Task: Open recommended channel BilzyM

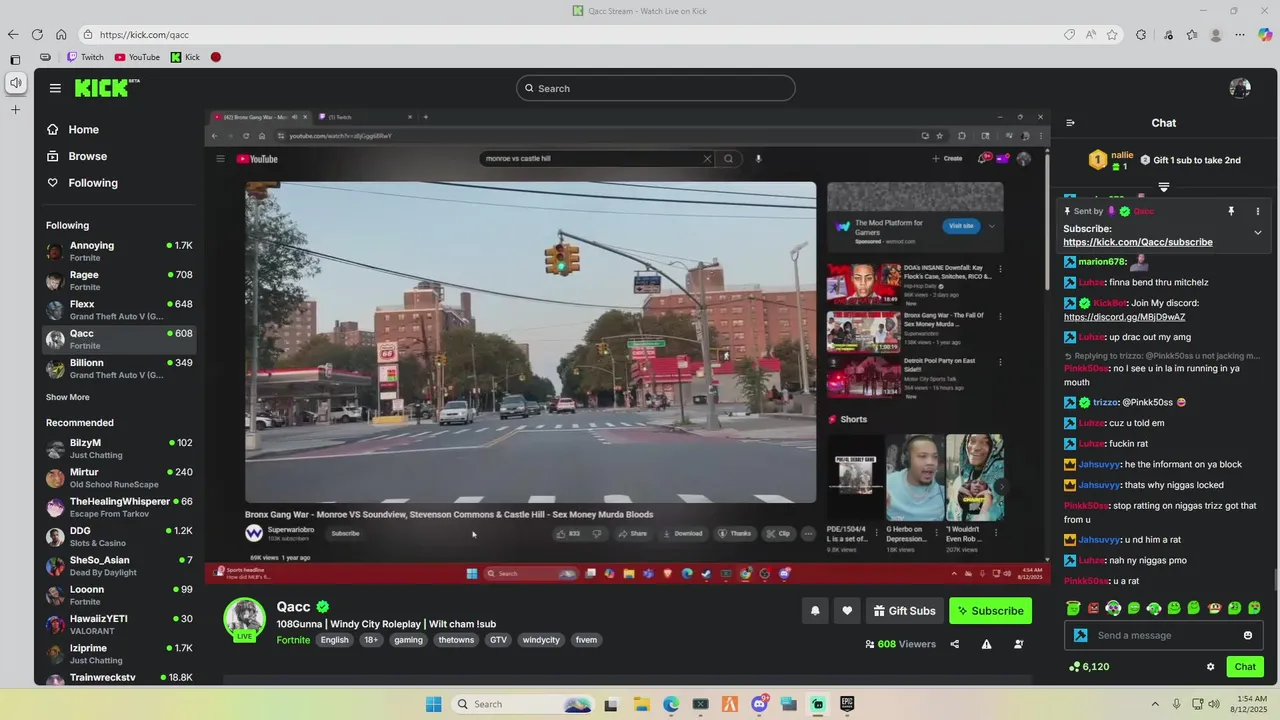Action: [x=119, y=448]
